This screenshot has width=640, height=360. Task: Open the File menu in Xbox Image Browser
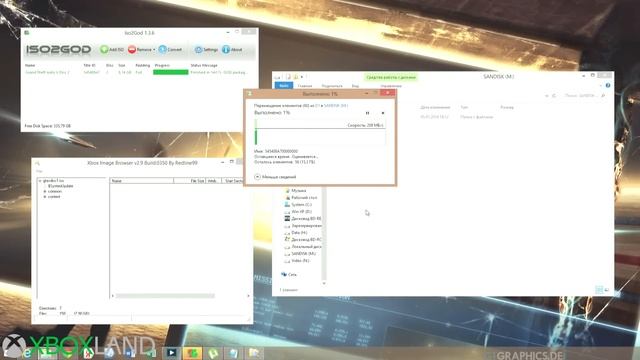pyautogui.click(x=39, y=171)
